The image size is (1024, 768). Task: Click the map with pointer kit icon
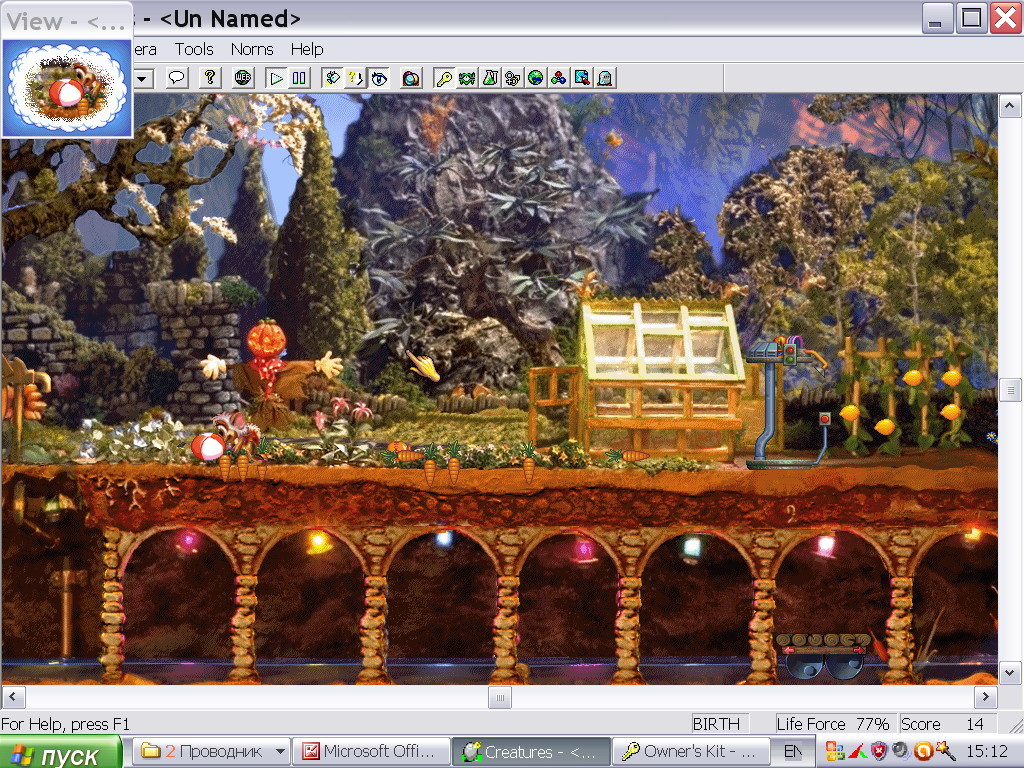point(581,78)
